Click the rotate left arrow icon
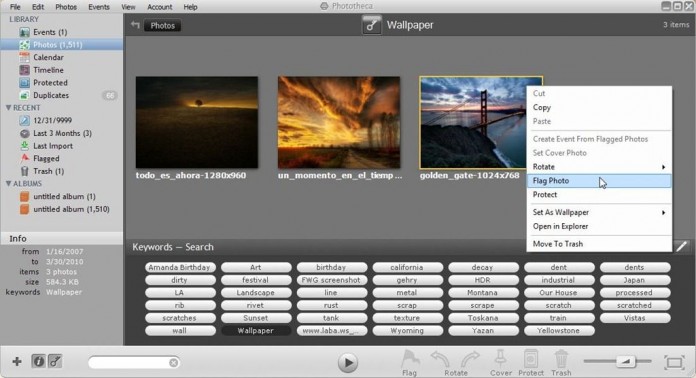 tap(440, 359)
